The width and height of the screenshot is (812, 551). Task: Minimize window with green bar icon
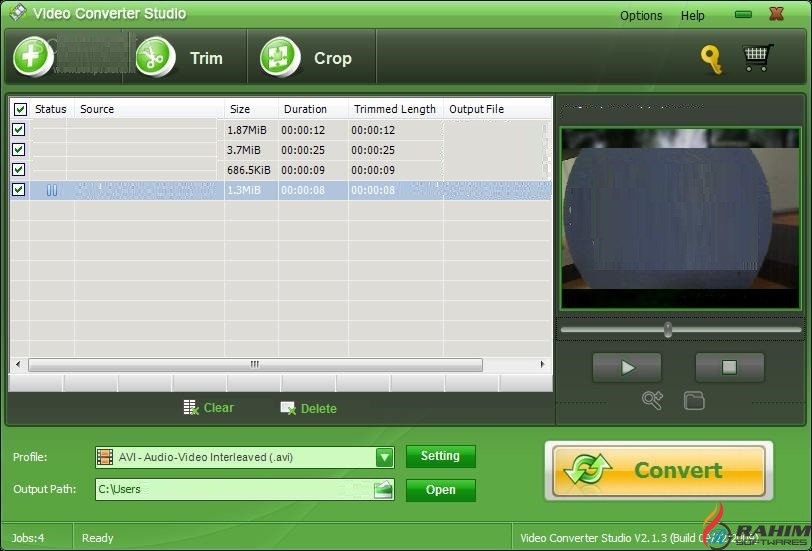[x=743, y=14]
